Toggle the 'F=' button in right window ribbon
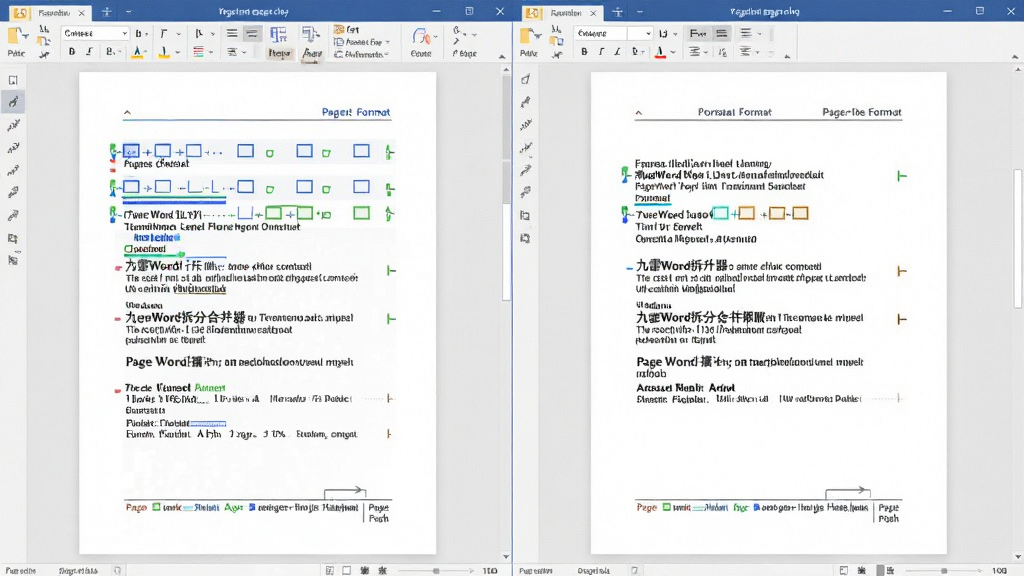 [x=697, y=33]
